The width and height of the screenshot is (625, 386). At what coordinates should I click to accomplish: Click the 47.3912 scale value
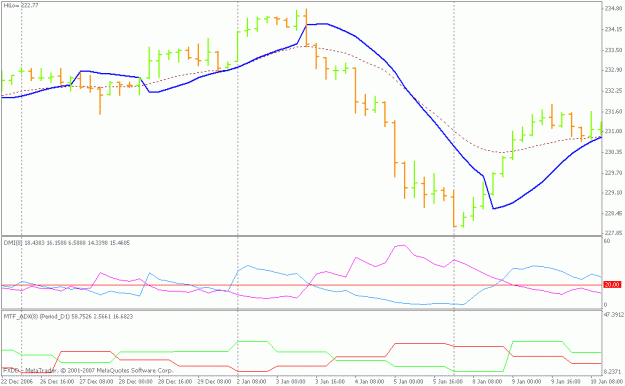614,315
